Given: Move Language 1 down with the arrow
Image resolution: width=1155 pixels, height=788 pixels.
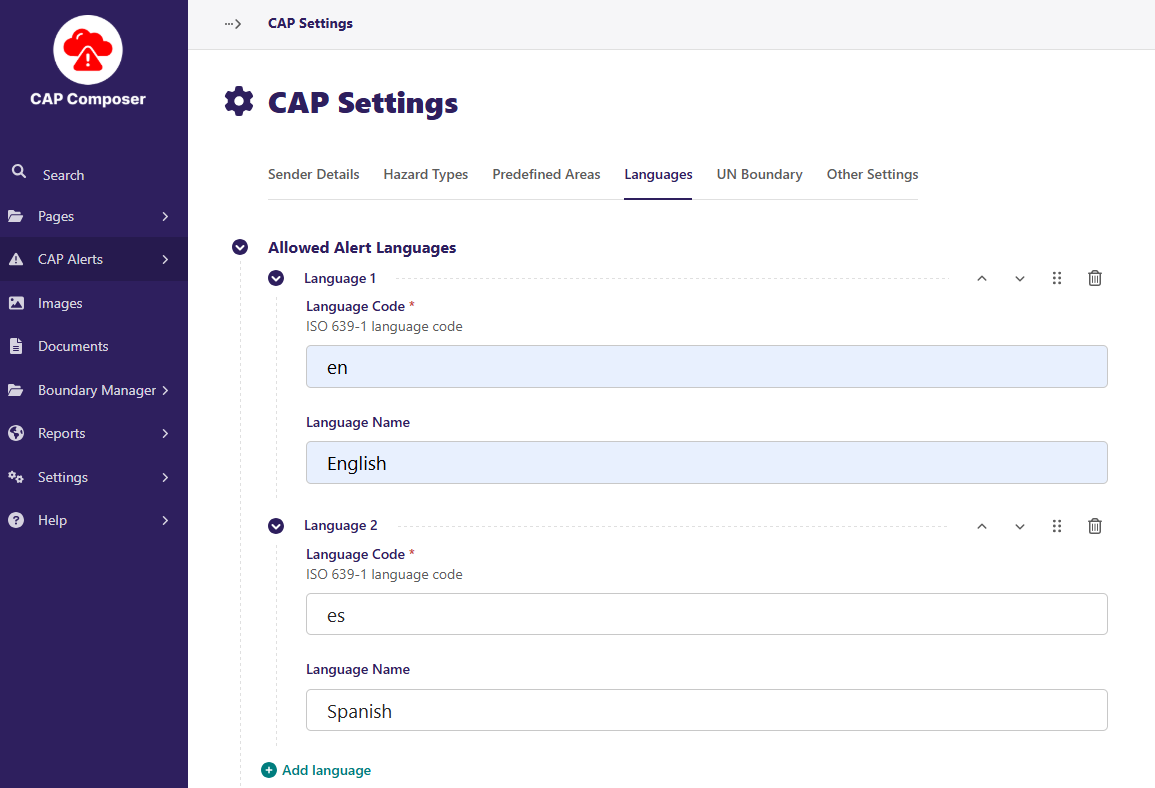Looking at the screenshot, I should [1019, 278].
